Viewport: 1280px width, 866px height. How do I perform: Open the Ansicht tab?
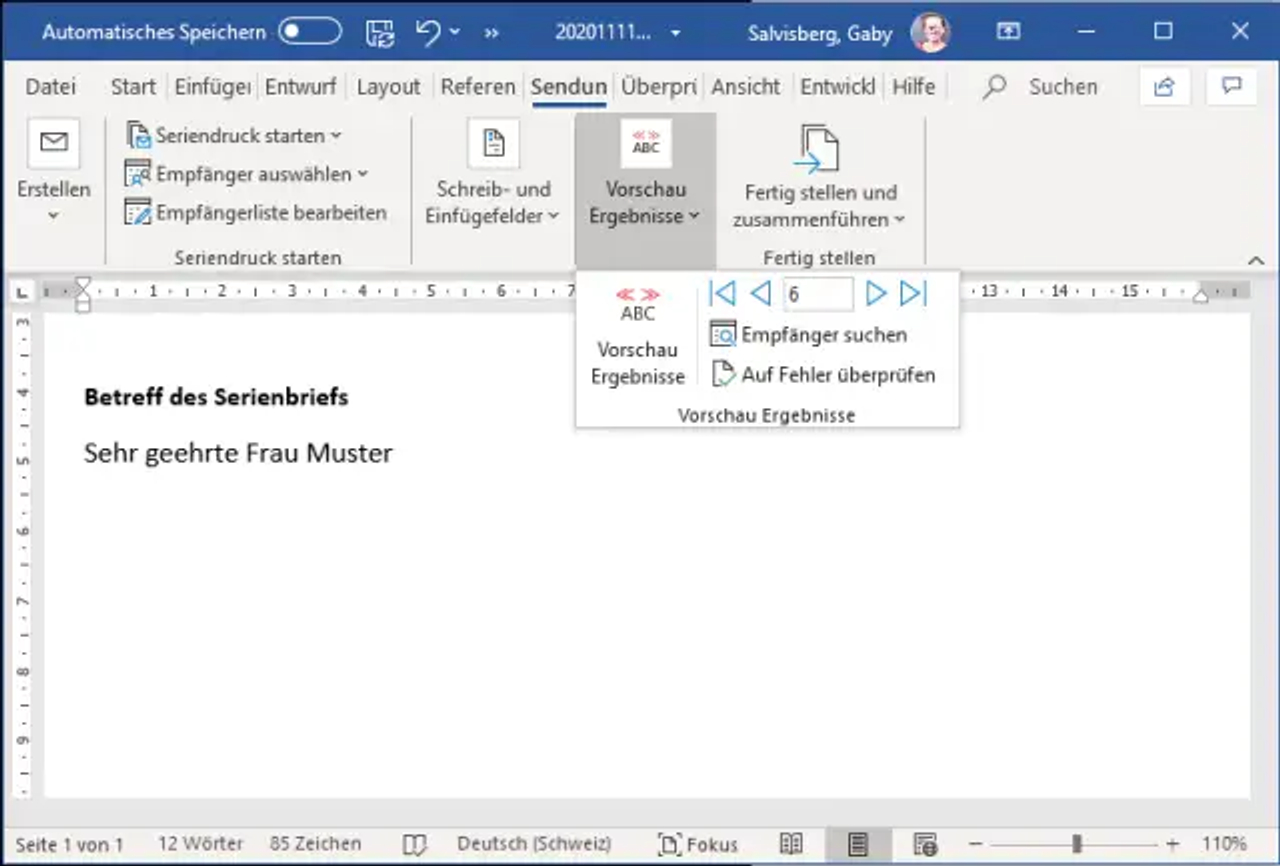click(x=746, y=87)
